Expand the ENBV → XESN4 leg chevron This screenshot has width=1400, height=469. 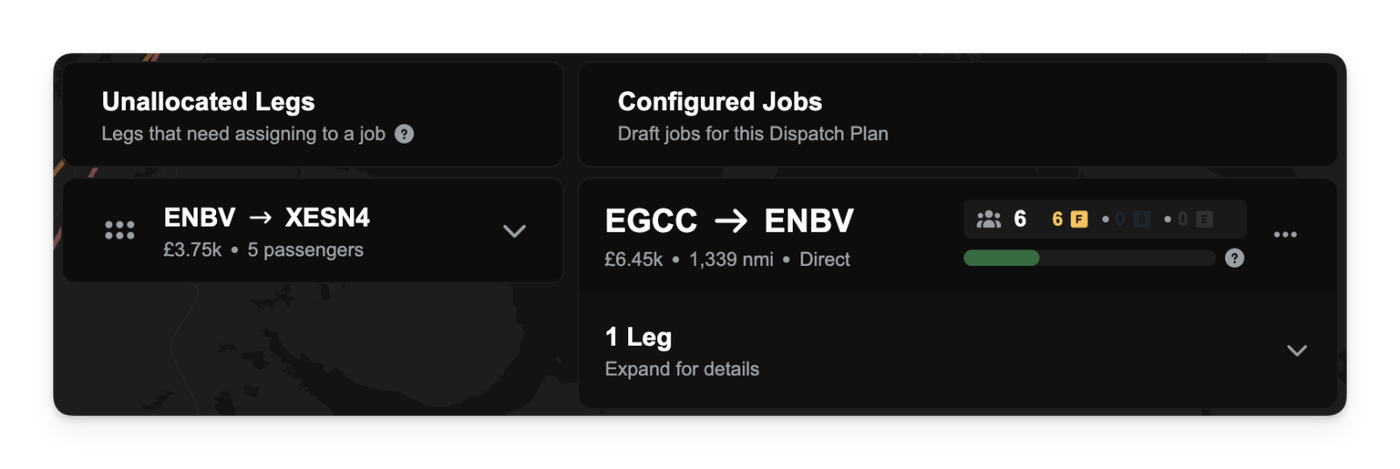click(x=514, y=231)
